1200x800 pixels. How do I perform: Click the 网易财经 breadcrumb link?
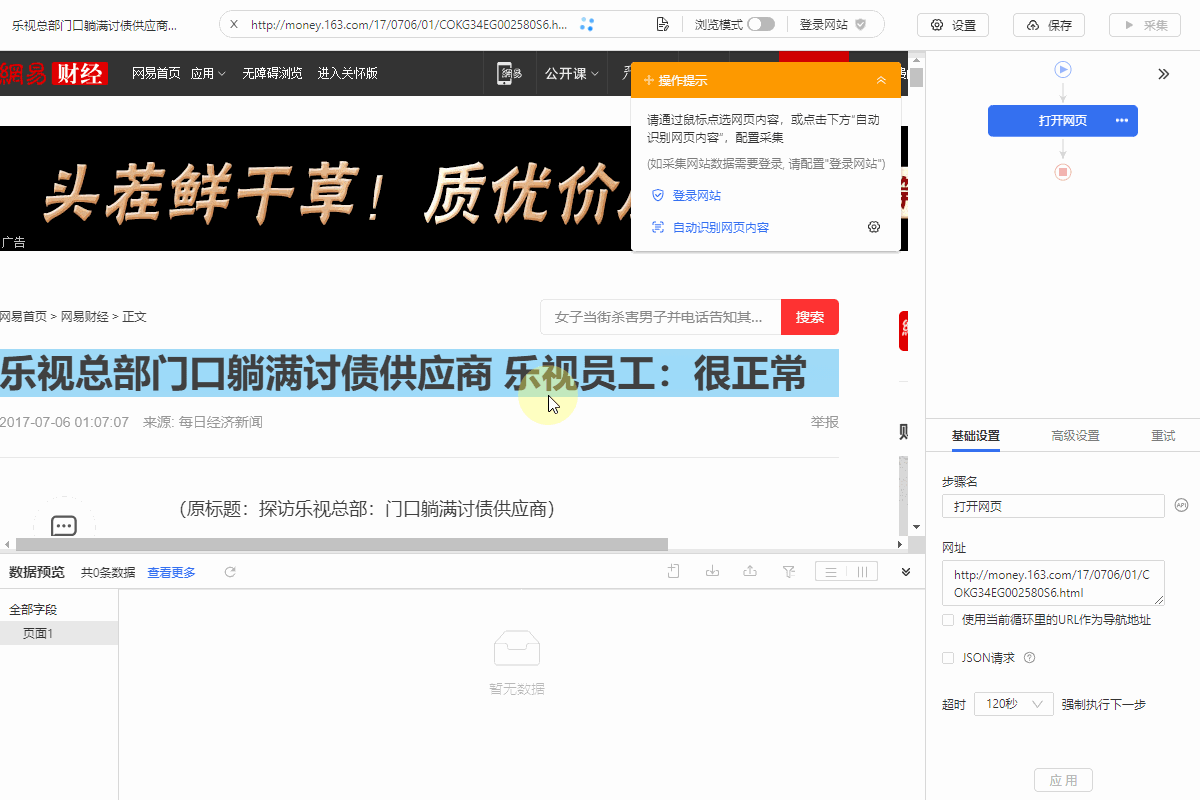85,316
